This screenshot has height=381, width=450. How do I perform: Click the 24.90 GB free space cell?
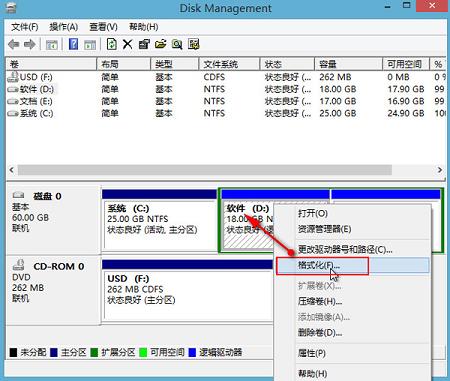click(406, 113)
